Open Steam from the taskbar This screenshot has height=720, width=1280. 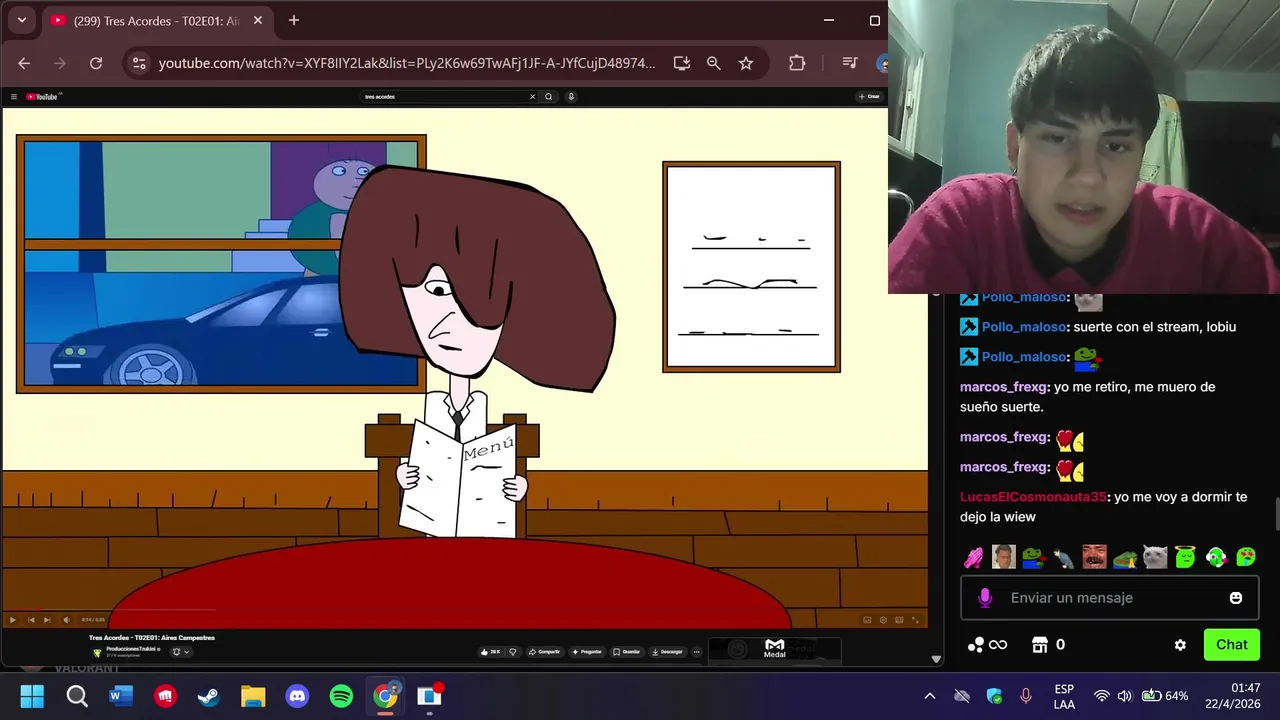pyautogui.click(x=209, y=696)
